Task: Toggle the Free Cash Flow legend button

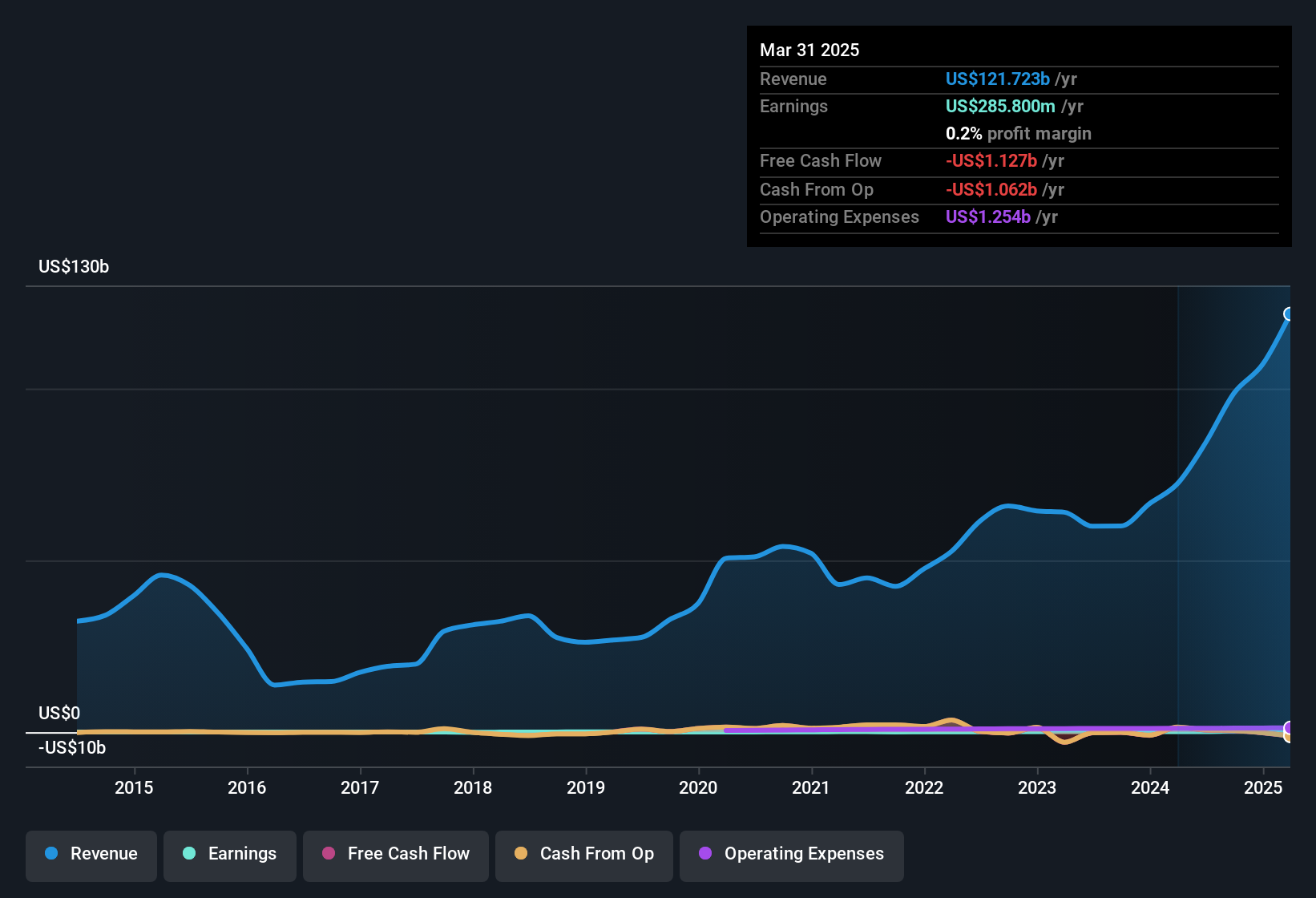Action: pos(396,855)
